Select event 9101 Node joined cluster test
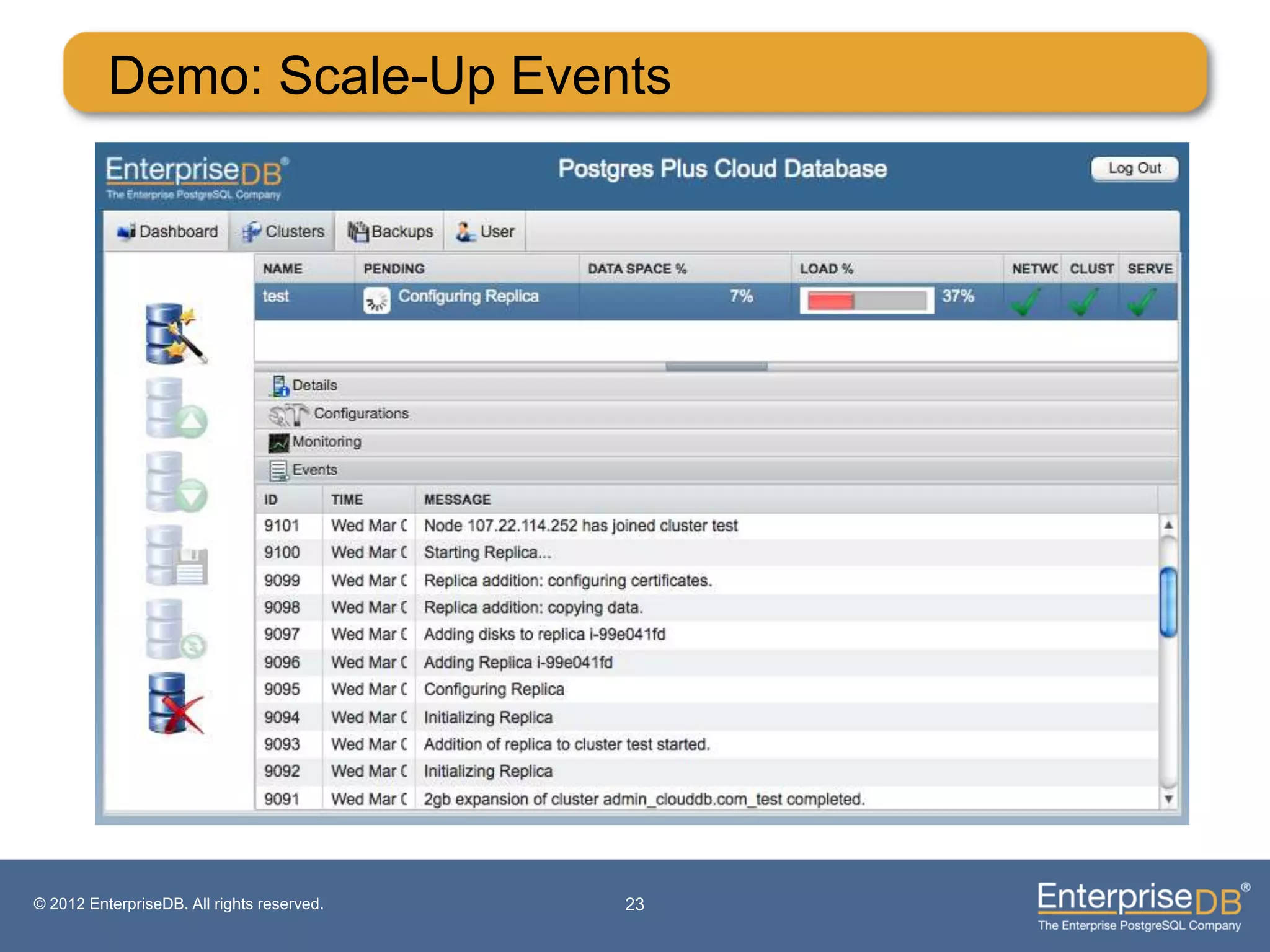The image size is (1270, 952). (707, 526)
